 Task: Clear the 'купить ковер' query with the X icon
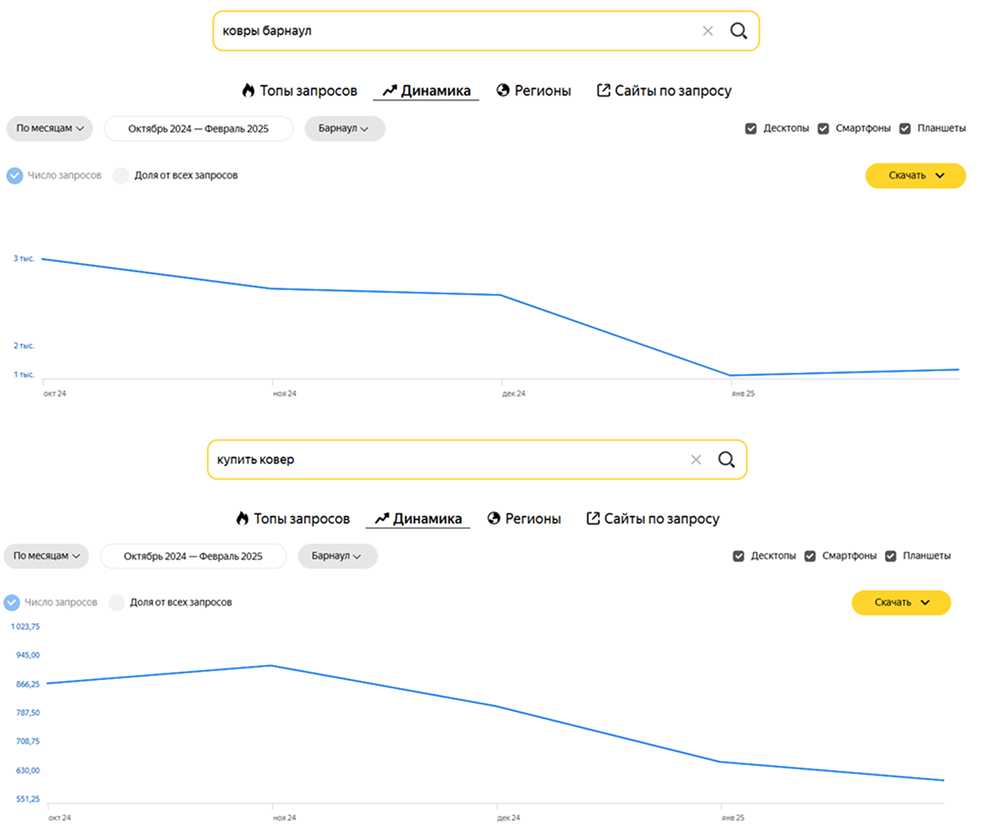696,460
